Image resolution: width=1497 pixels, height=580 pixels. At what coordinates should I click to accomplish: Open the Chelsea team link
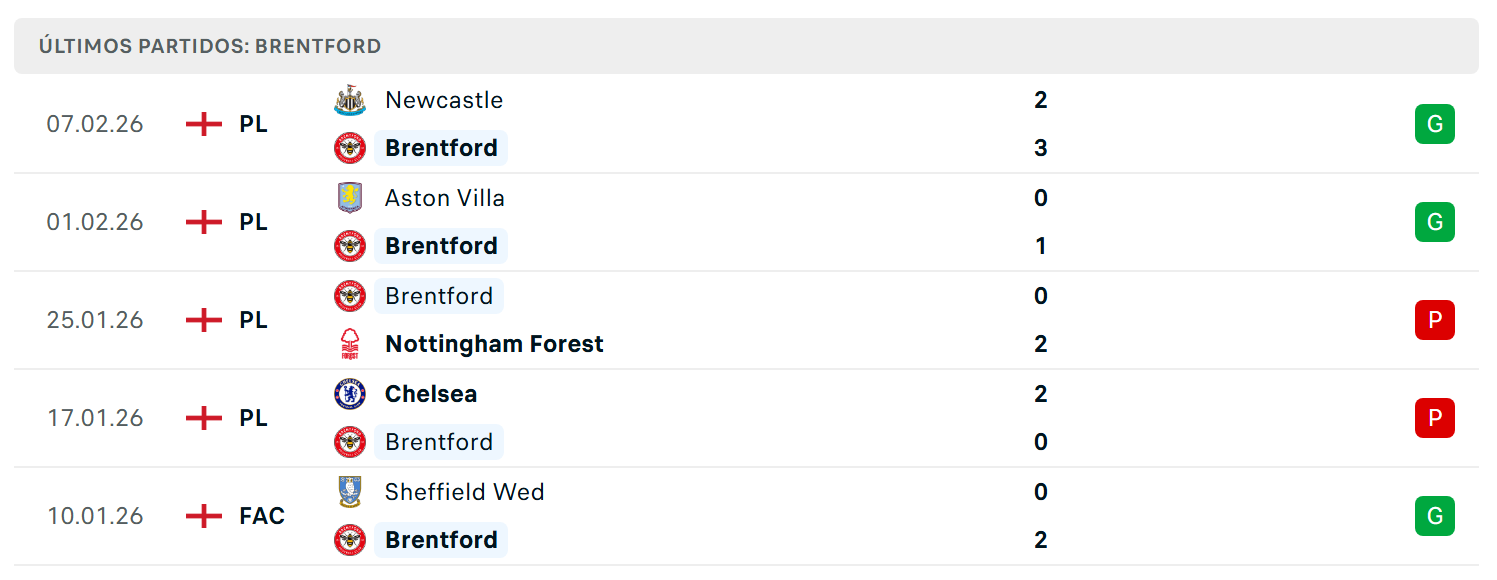(431, 394)
